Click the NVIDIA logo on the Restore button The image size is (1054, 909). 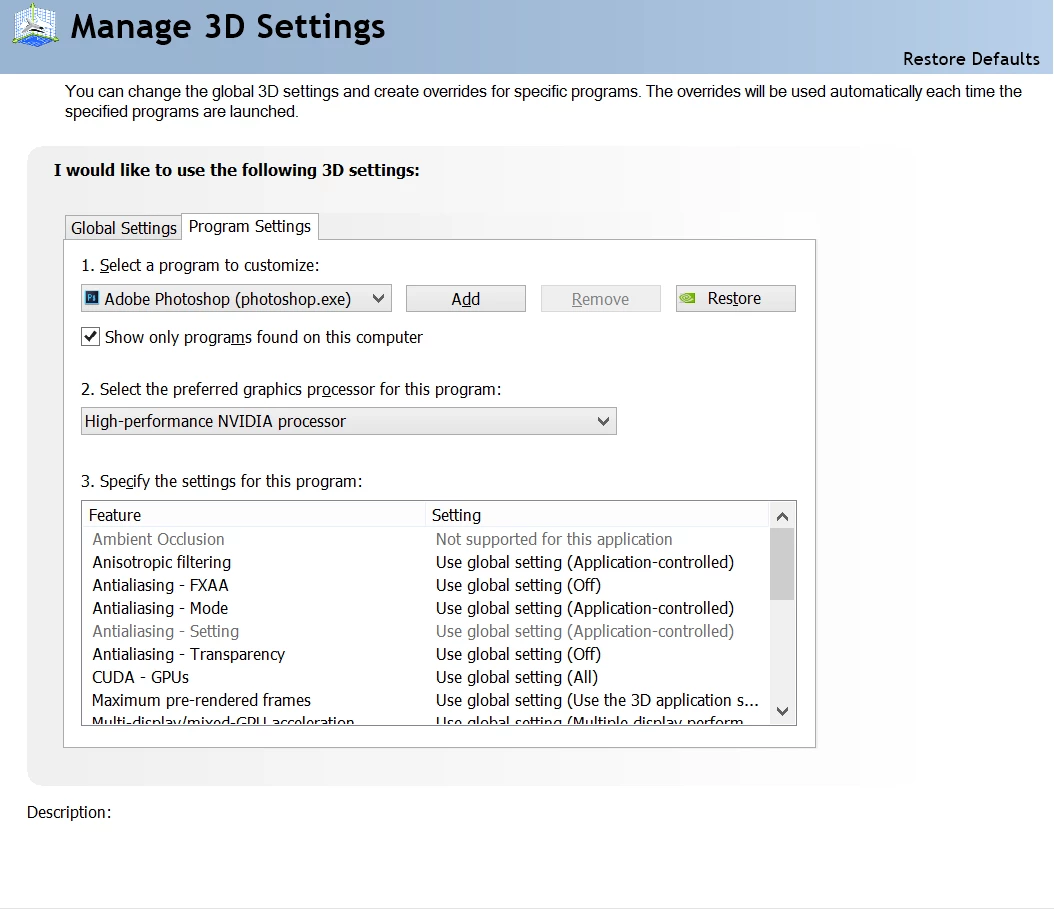point(688,298)
